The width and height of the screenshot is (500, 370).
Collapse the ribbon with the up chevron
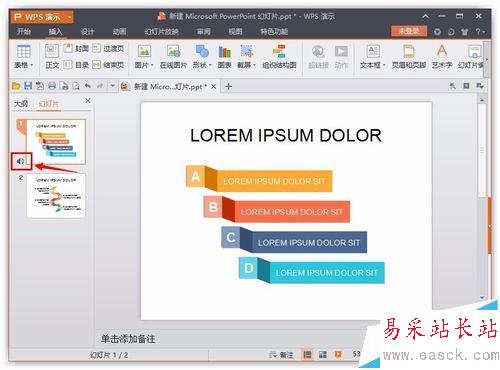(x=426, y=16)
